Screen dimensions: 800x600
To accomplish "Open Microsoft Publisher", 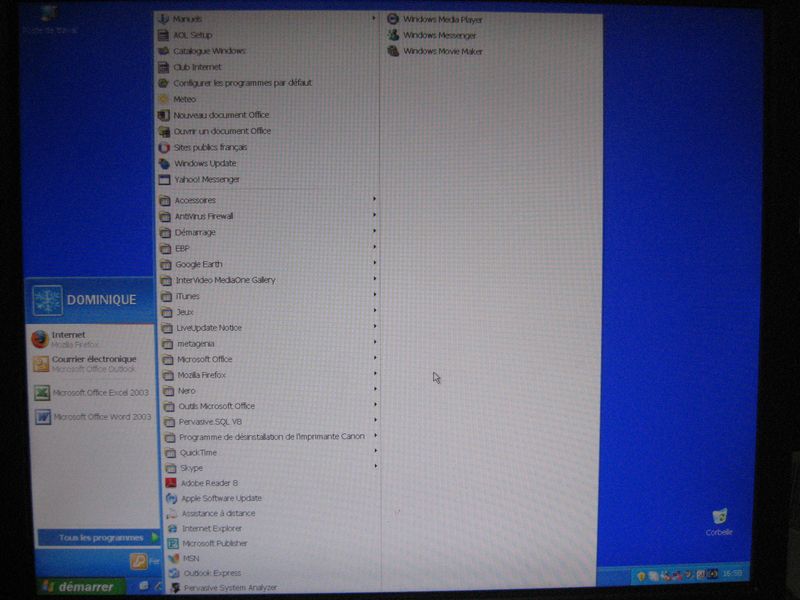I will tap(208, 543).
